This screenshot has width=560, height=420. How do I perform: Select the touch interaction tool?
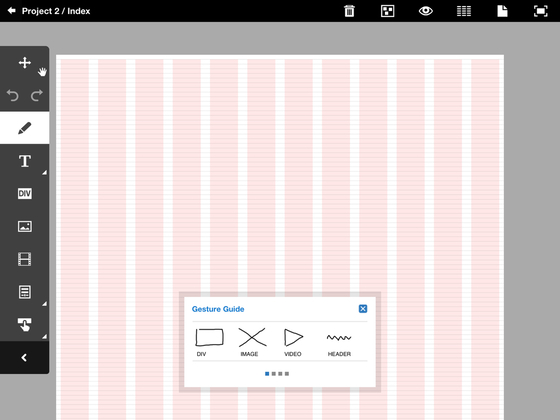25,325
